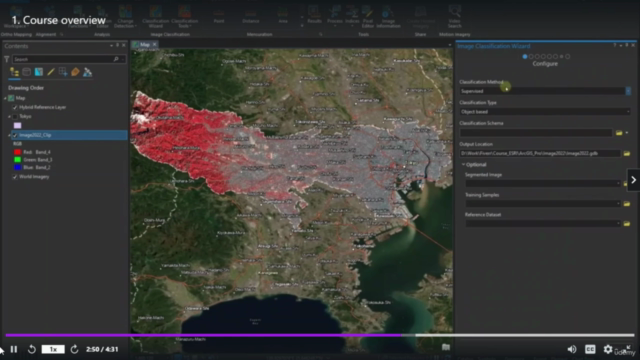The height and width of the screenshot is (360, 640).
Task: Collapse the Tokyo layer expander
Action: click(9, 117)
